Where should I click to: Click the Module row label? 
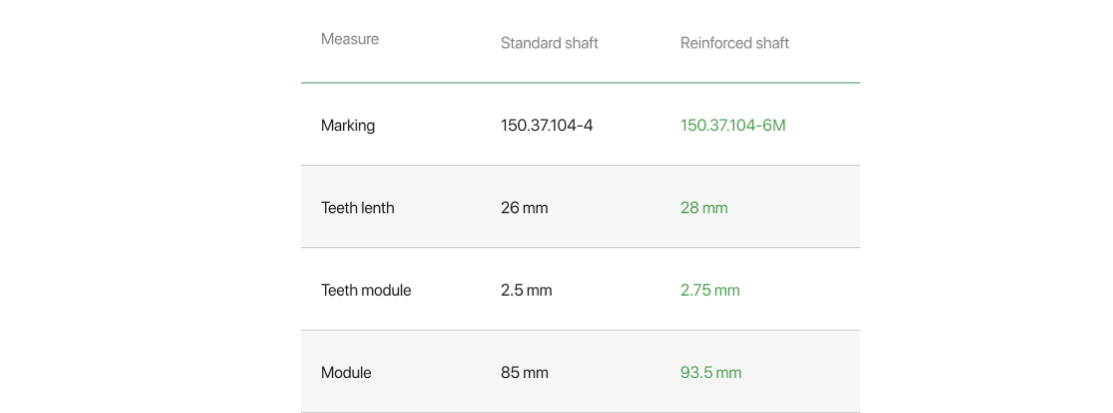click(x=346, y=373)
